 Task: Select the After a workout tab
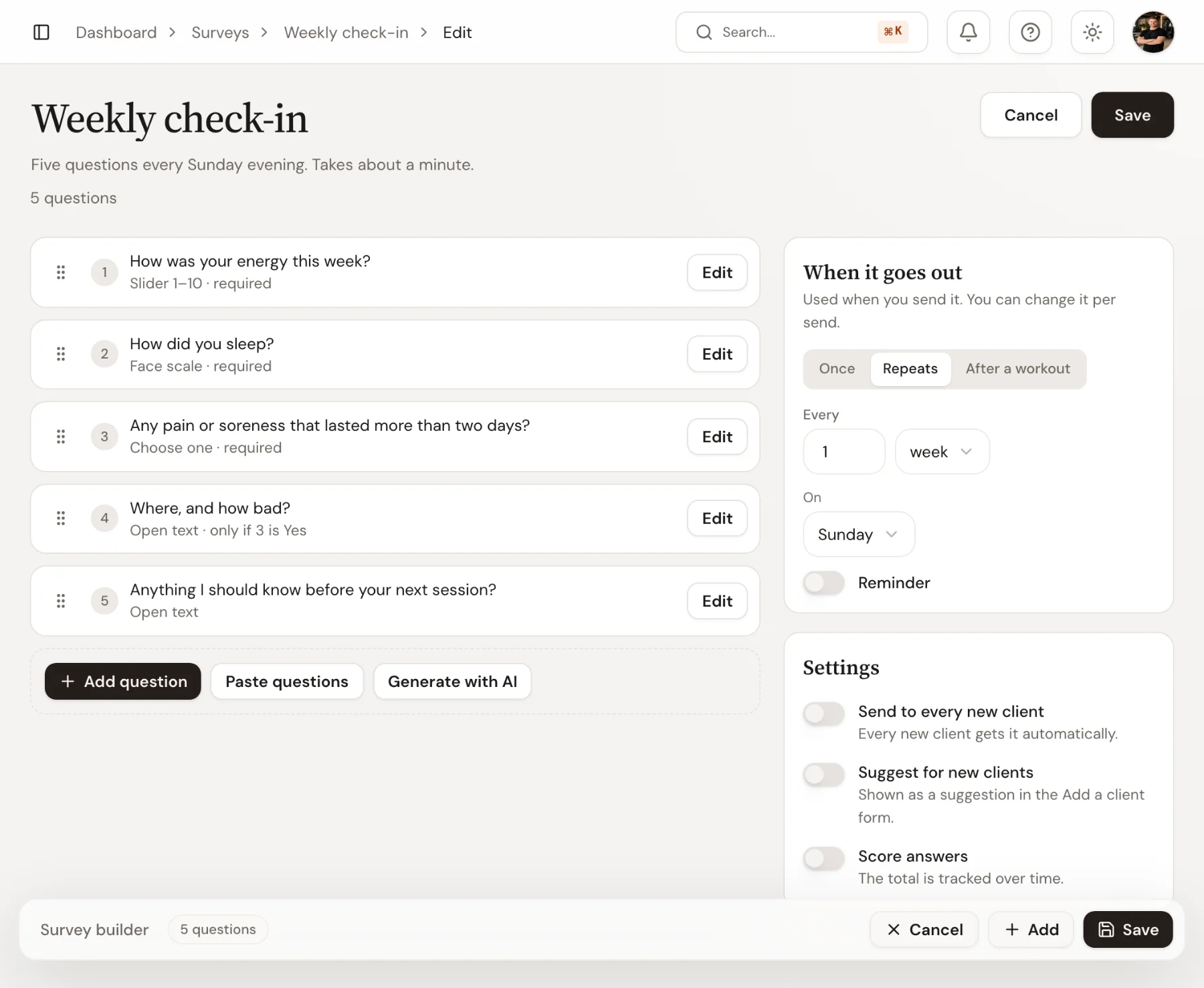(1018, 369)
